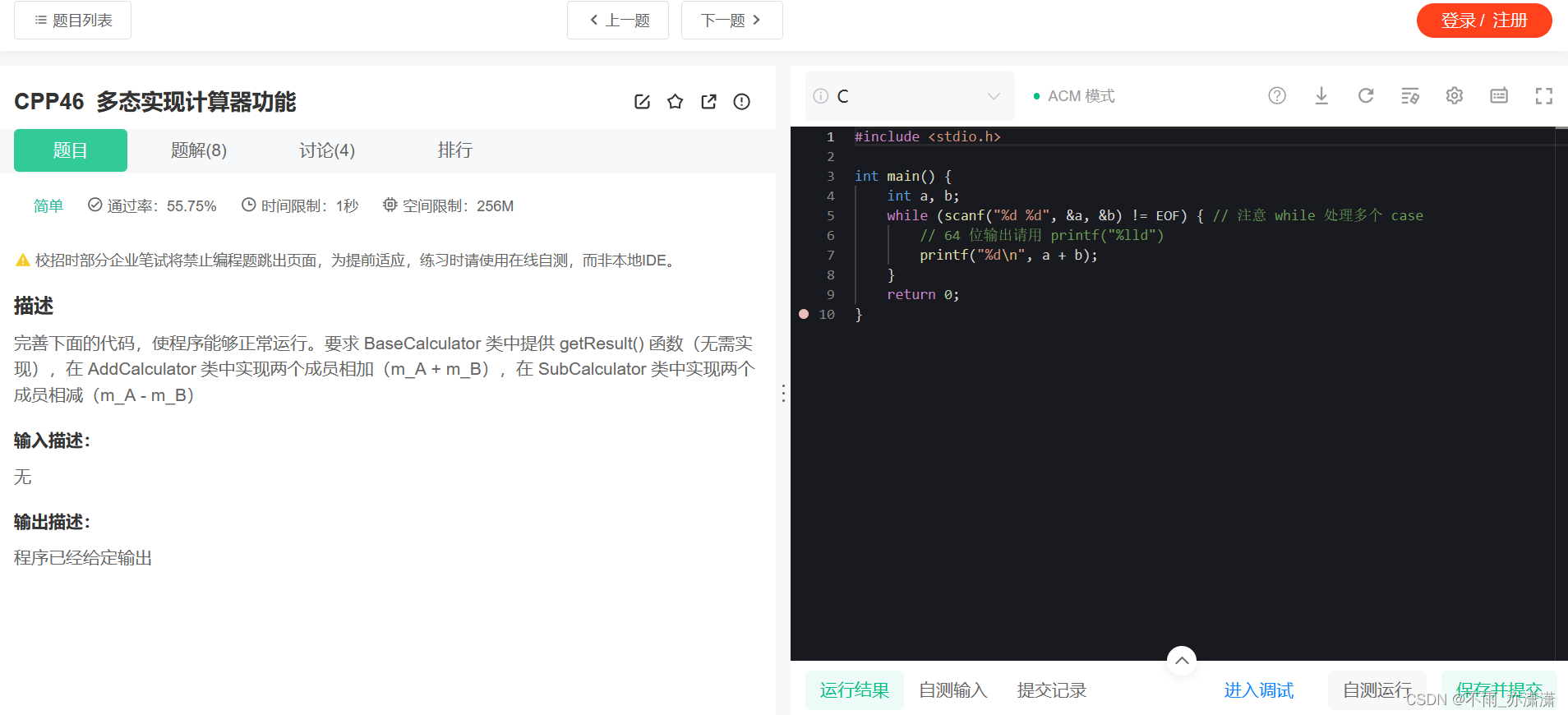The height and width of the screenshot is (715, 1568).
Task: Click code line 1 #include <stdio.h>
Action: tap(927, 136)
